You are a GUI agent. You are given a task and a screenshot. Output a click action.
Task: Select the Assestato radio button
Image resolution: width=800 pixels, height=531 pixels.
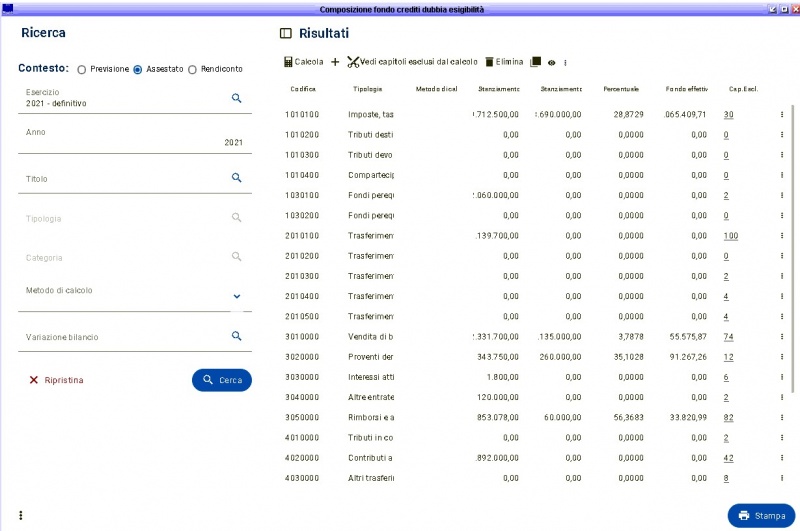click(x=138, y=69)
